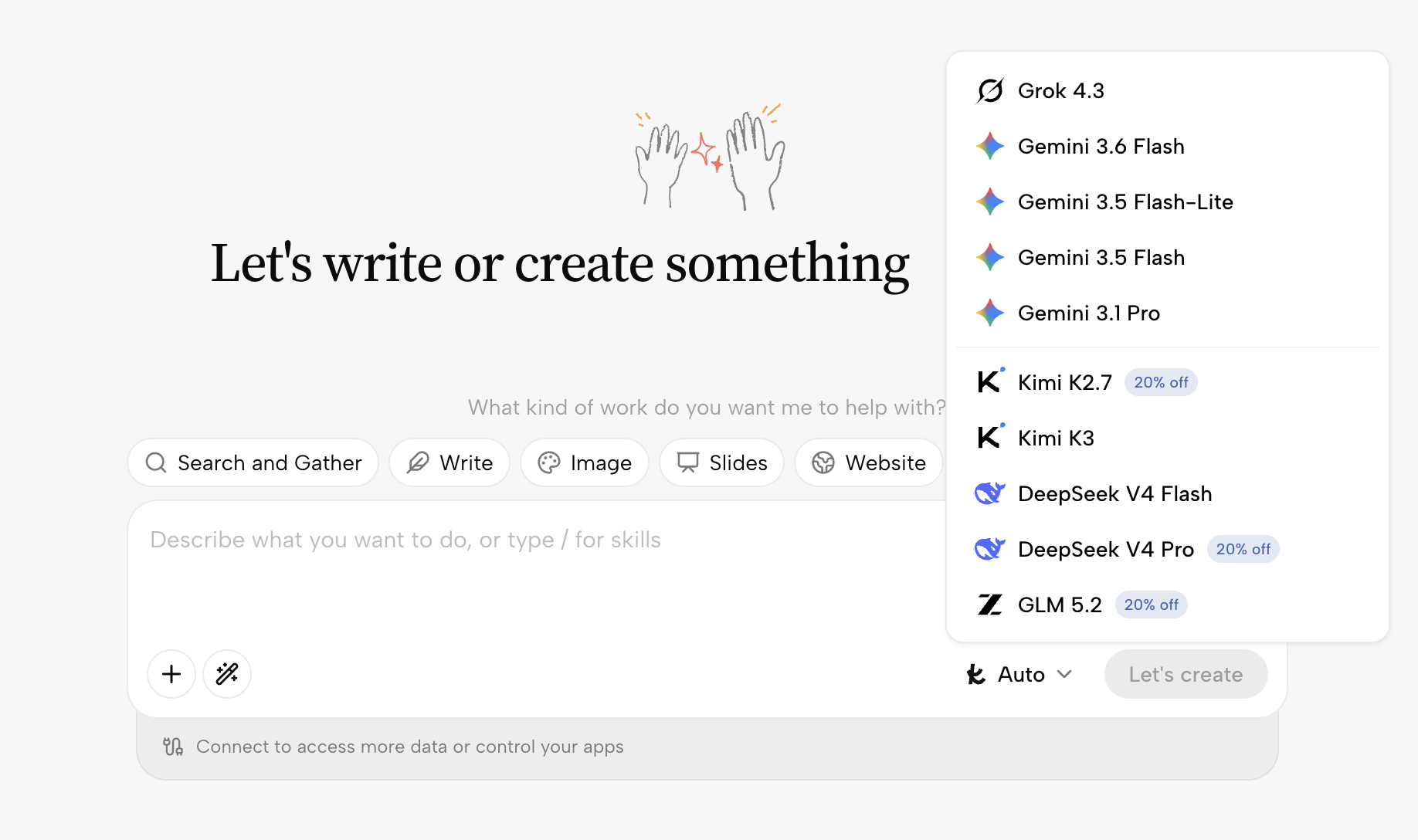This screenshot has width=1418, height=840.
Task: Click the Grok logo icon
Action: [990, 91]
